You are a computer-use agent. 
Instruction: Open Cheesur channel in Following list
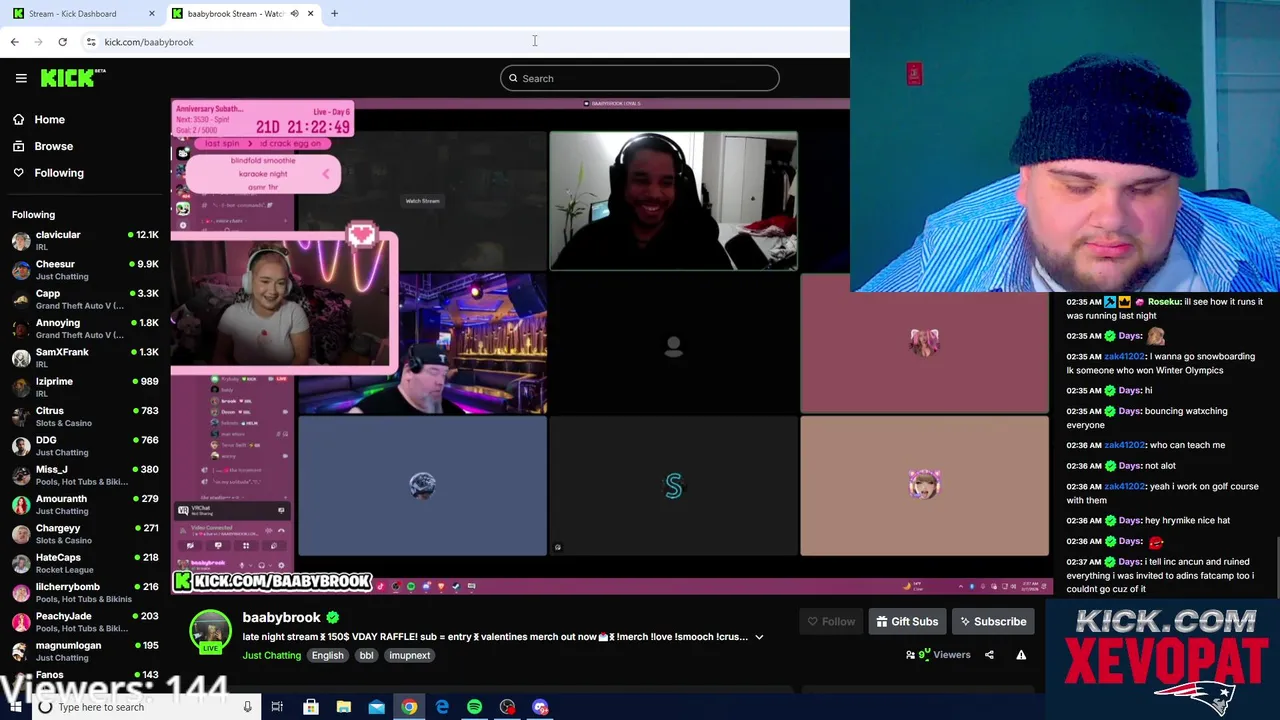coord(85,270)
